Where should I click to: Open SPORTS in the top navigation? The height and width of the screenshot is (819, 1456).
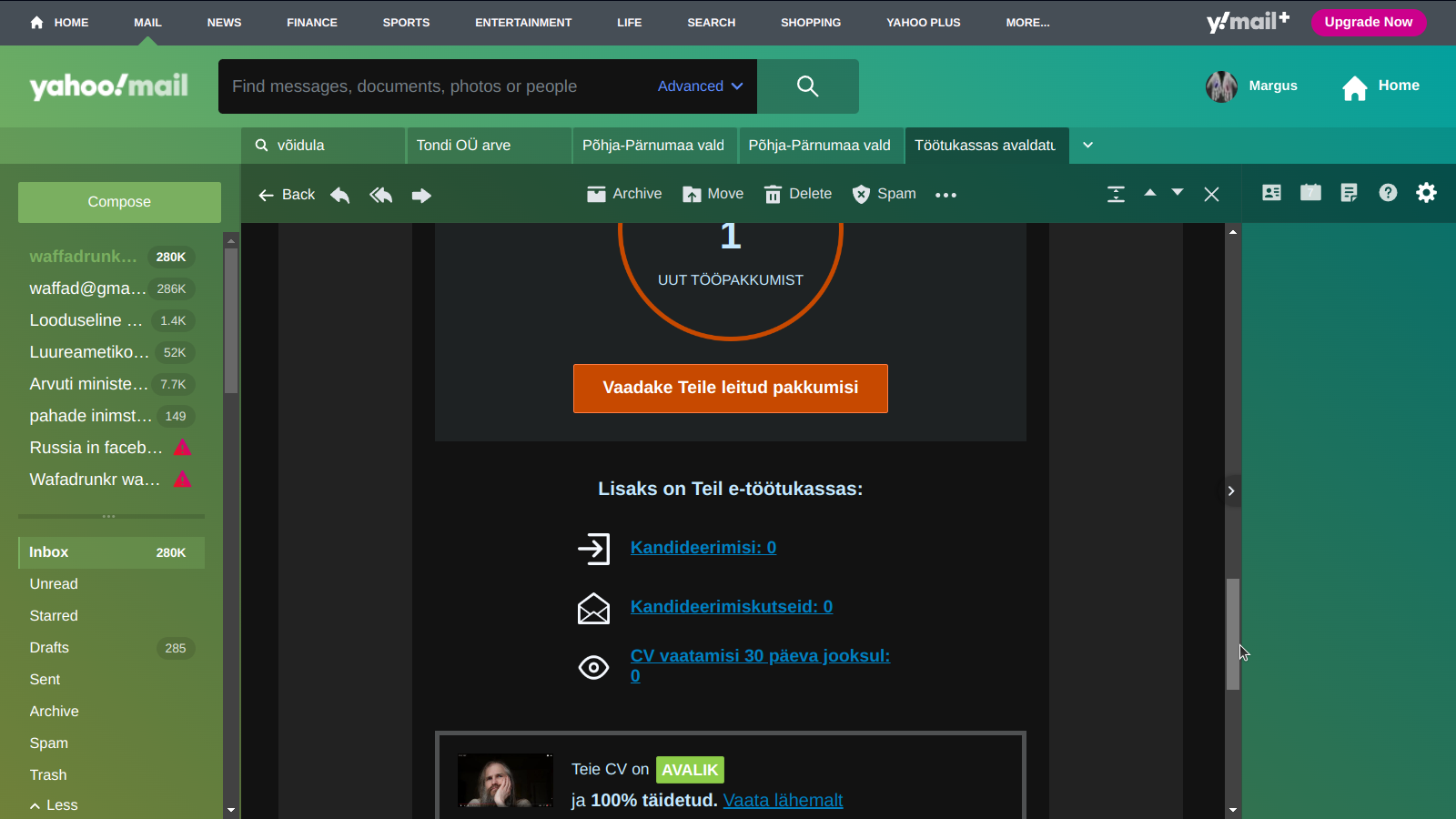[406, 23]
